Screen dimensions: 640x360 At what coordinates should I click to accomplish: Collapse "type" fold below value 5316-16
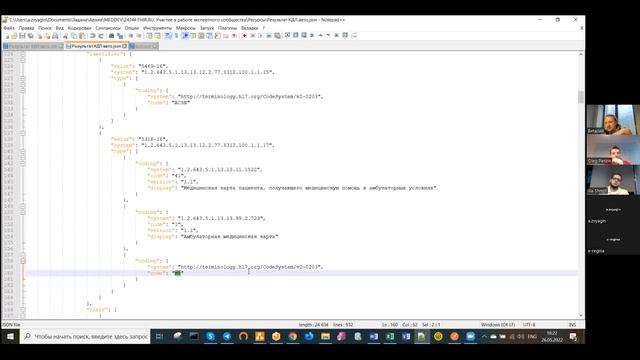pyautogui.click(x=23, y=151)
